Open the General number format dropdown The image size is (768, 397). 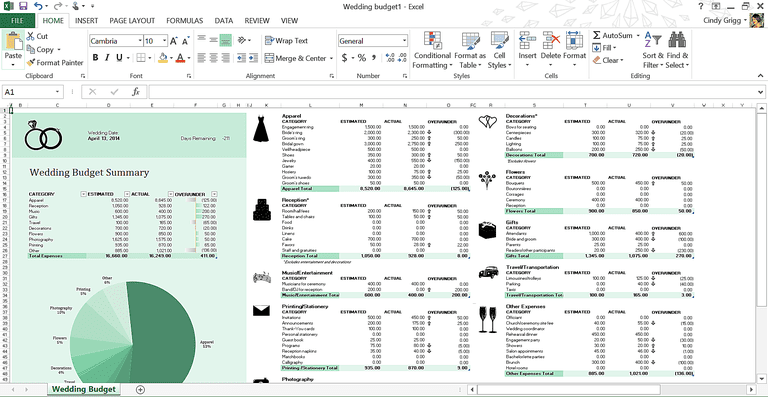tap(405, 41)
